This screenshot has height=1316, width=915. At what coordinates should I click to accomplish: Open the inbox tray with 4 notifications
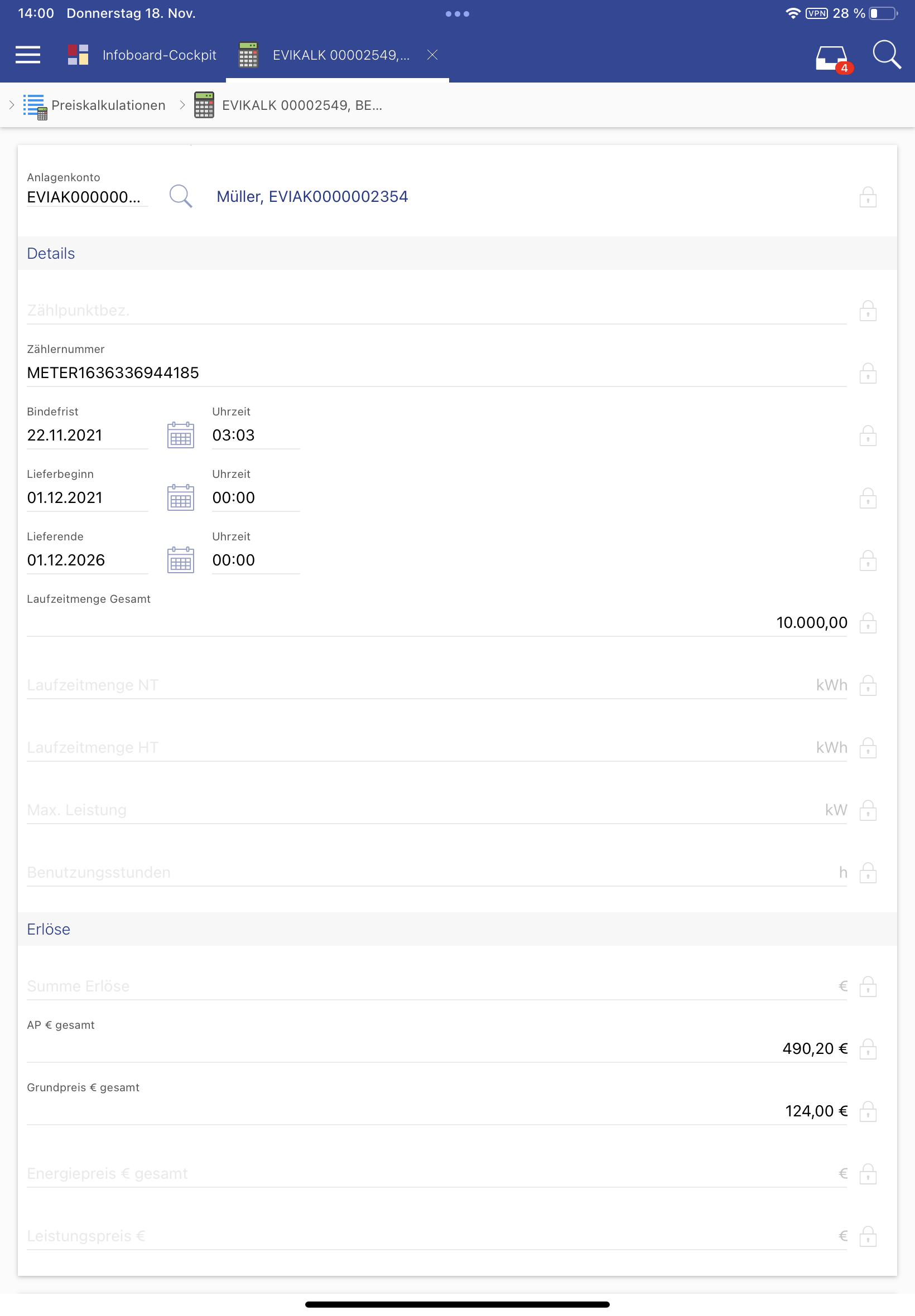tap(831, 57)
